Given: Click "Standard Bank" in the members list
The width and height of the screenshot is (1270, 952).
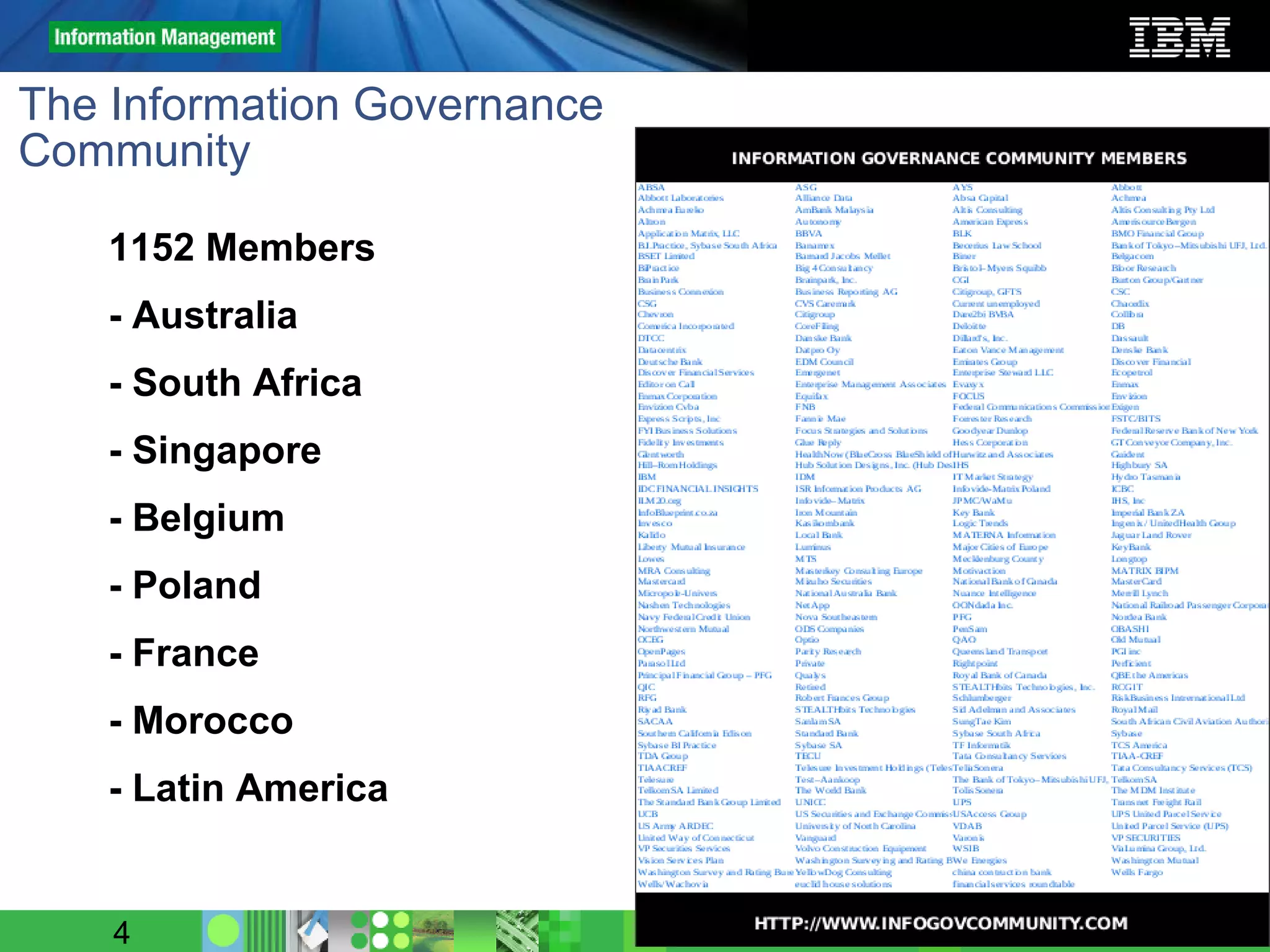Looking at the screenshot, I should click(827, 734).
